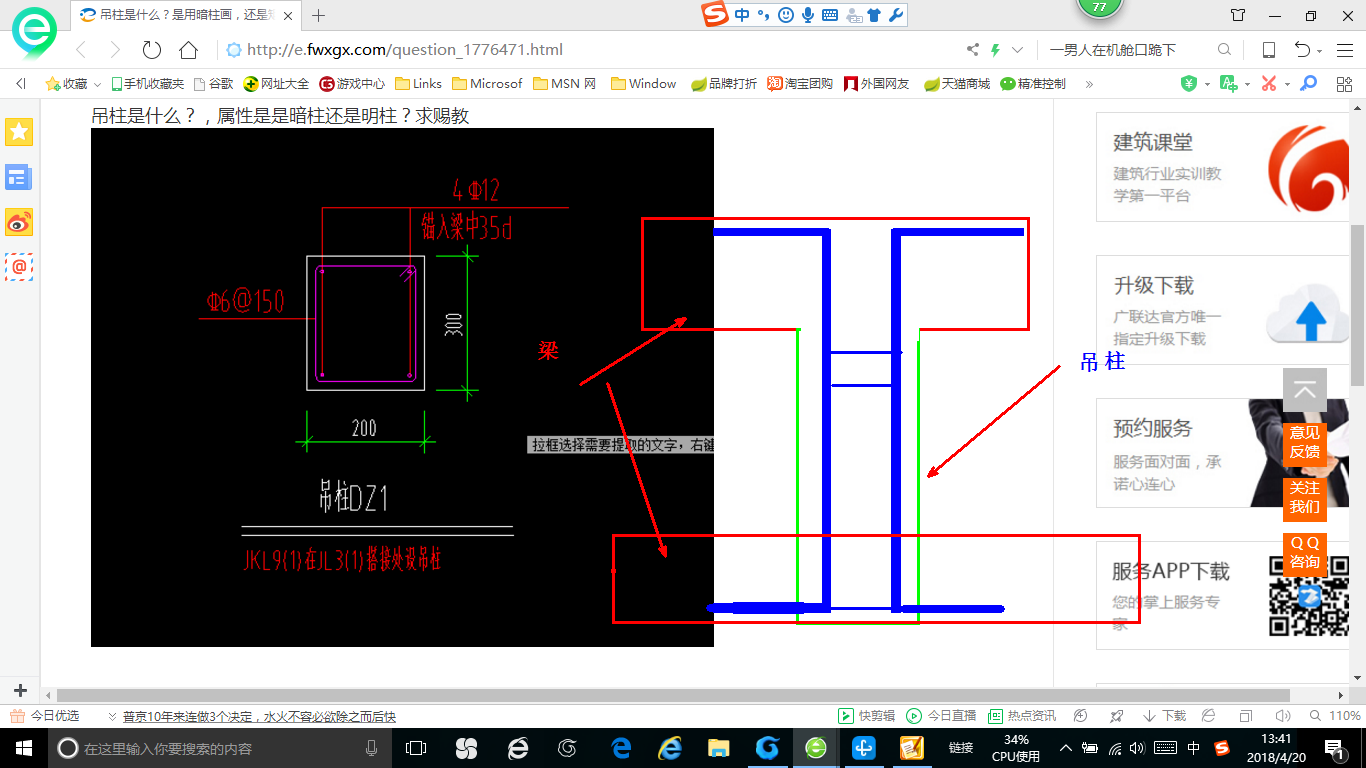The width and height of the screenshot is (1366, 768).
Task: Reload the page with the refresh icon
Action: click(x=152, y=50)
